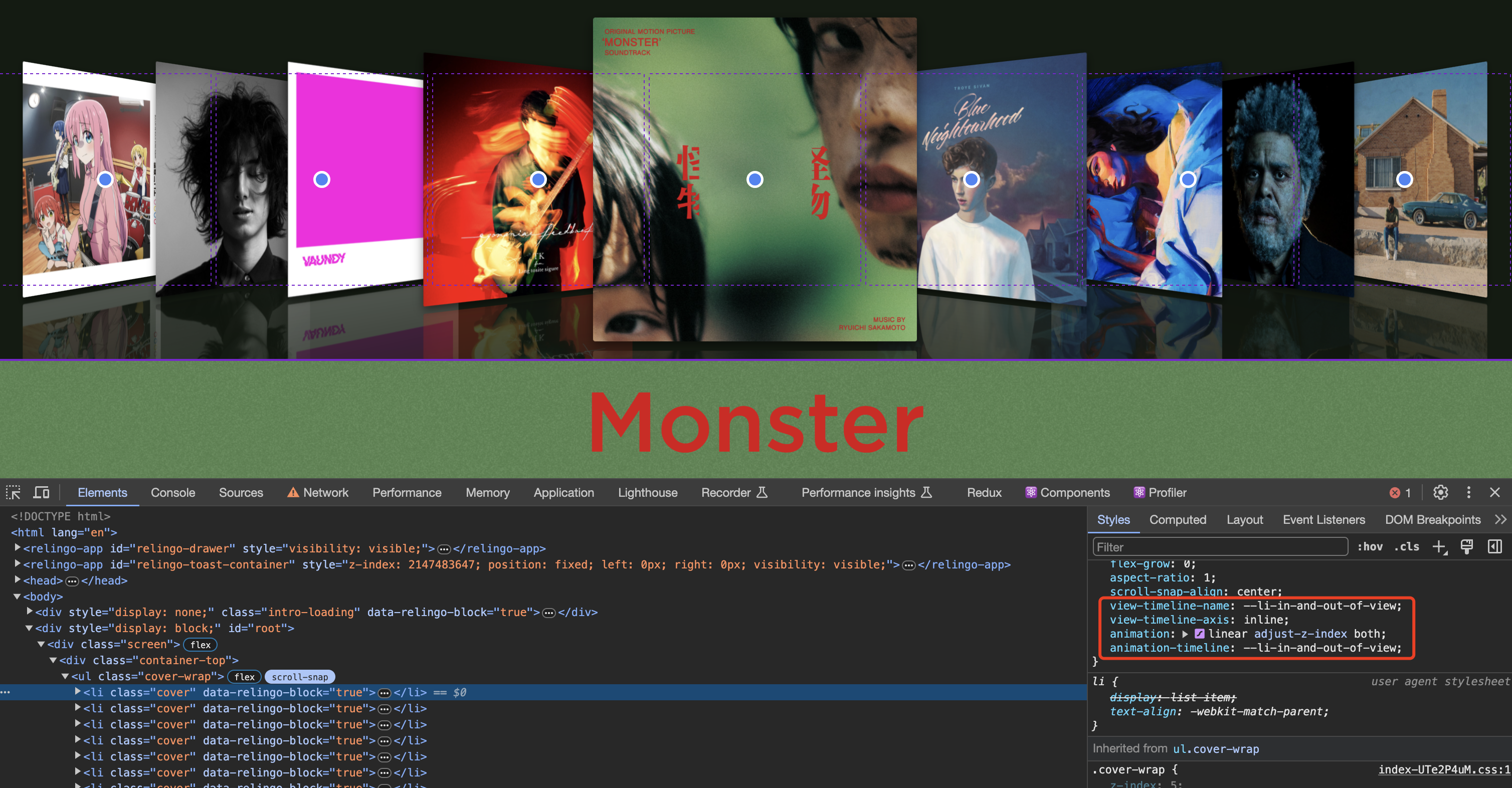Screen dimensions: 1512x788
Task: Select the pink-haired anime album cover
Action: pyautogui.click(x=89, y=179)
